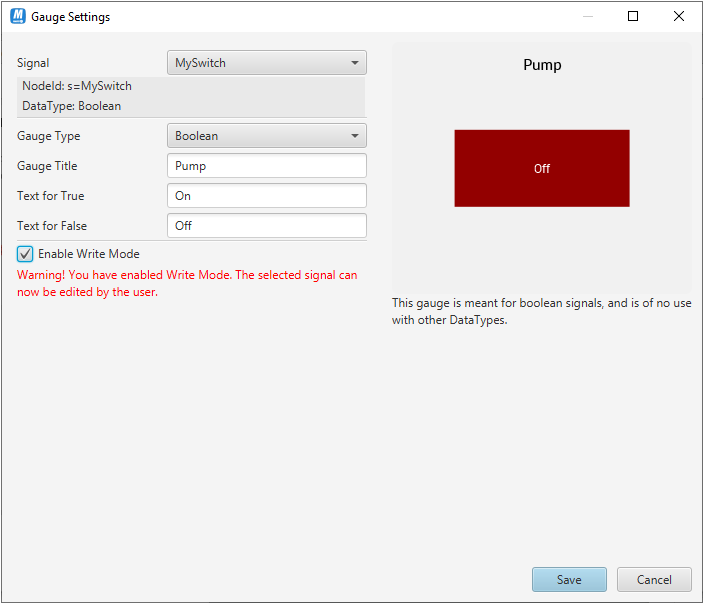704x604 pixels.
Task: Open the Signal dropdown showing MySwitch
Action: click(267, 62)
